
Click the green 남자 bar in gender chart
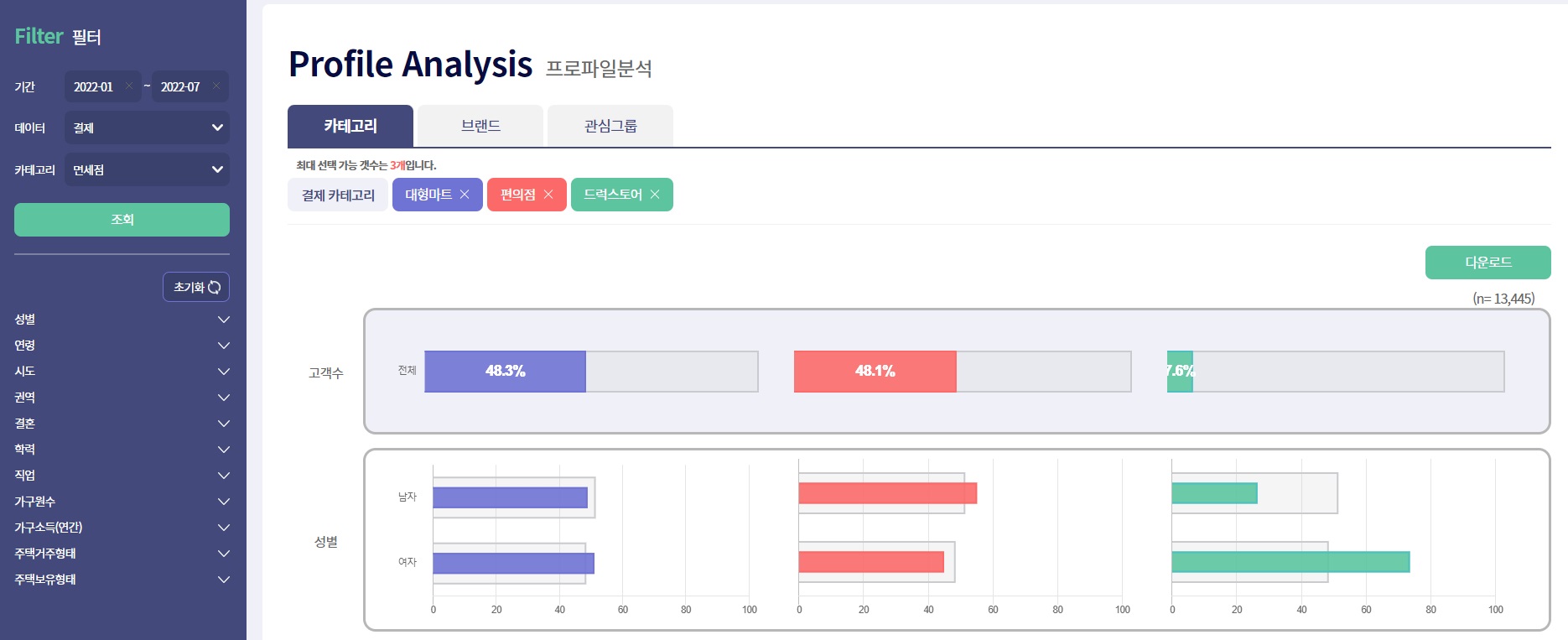[x=1214, y=493]
